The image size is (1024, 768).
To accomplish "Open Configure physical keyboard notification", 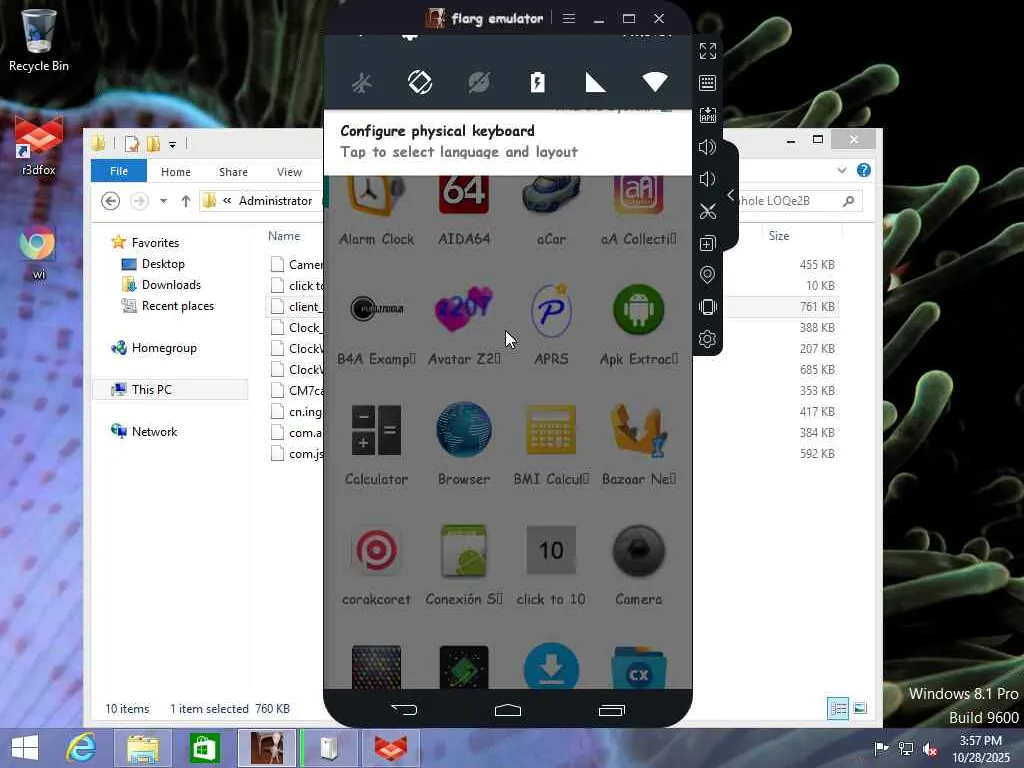I will click(507, 142).
